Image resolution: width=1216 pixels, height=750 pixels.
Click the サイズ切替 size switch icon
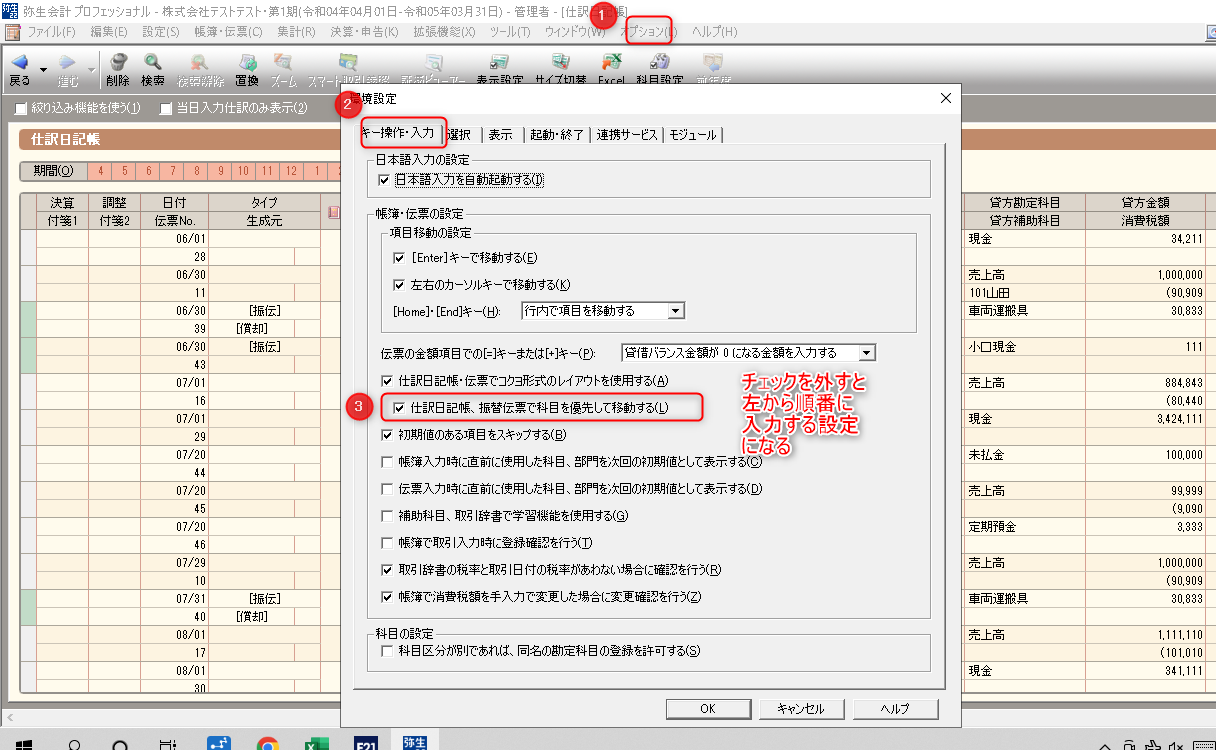point(562,69)
